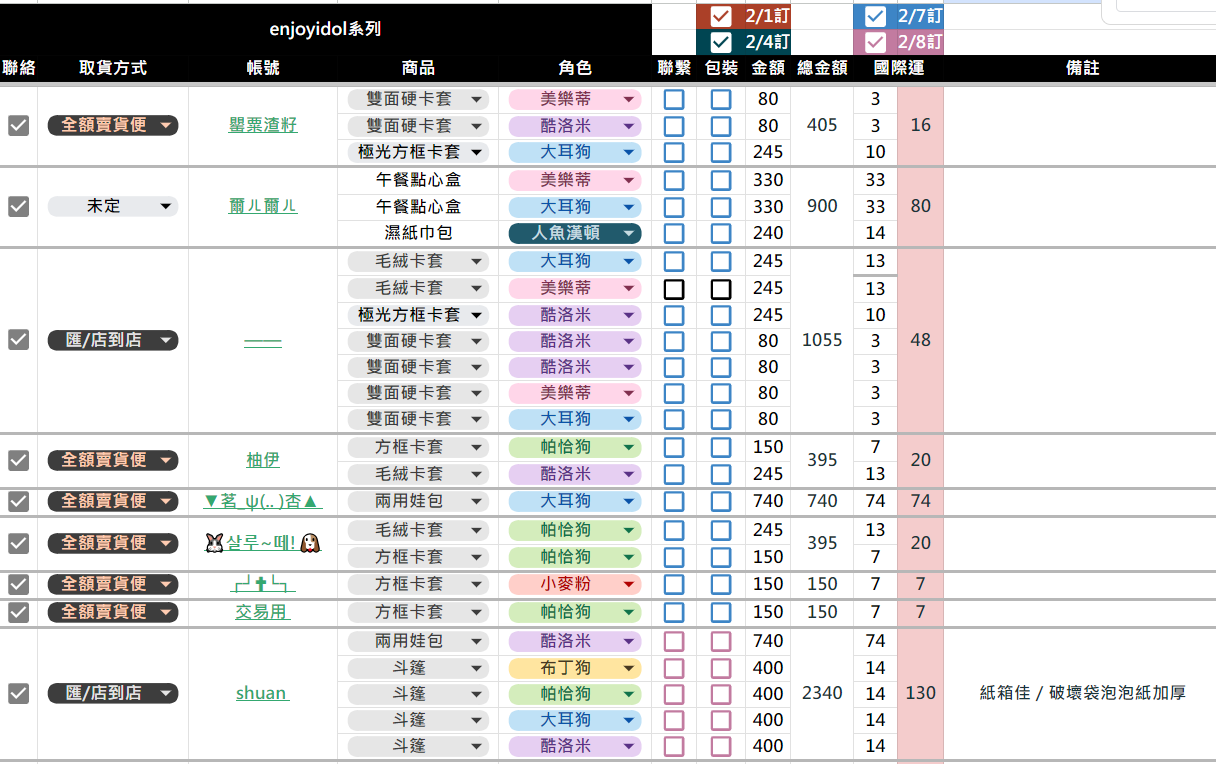Open the ┌┘✝└┐ account link
This screenshot has width=1216, height=764.
[262, 584]
